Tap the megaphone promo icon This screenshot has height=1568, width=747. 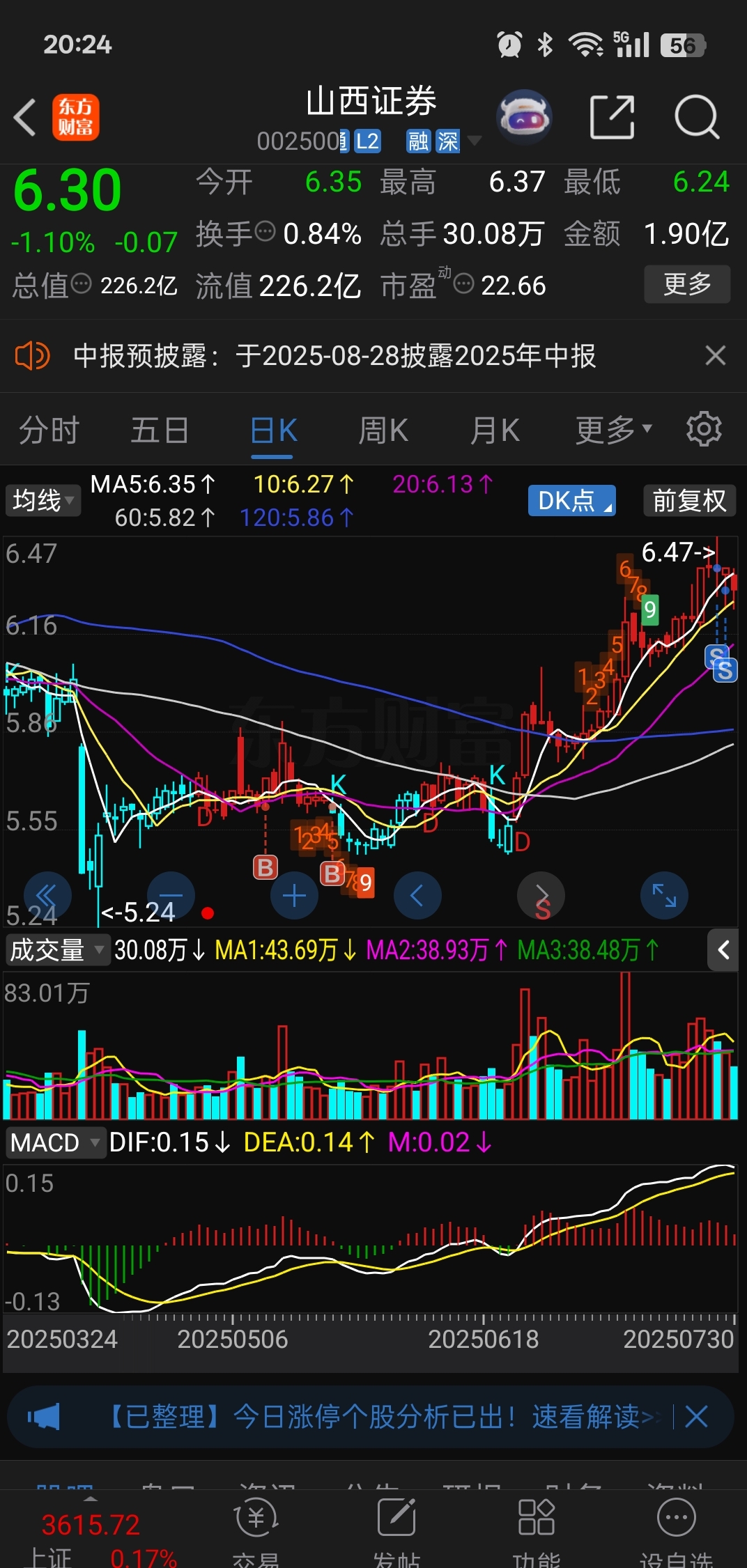coord(43,1416)
